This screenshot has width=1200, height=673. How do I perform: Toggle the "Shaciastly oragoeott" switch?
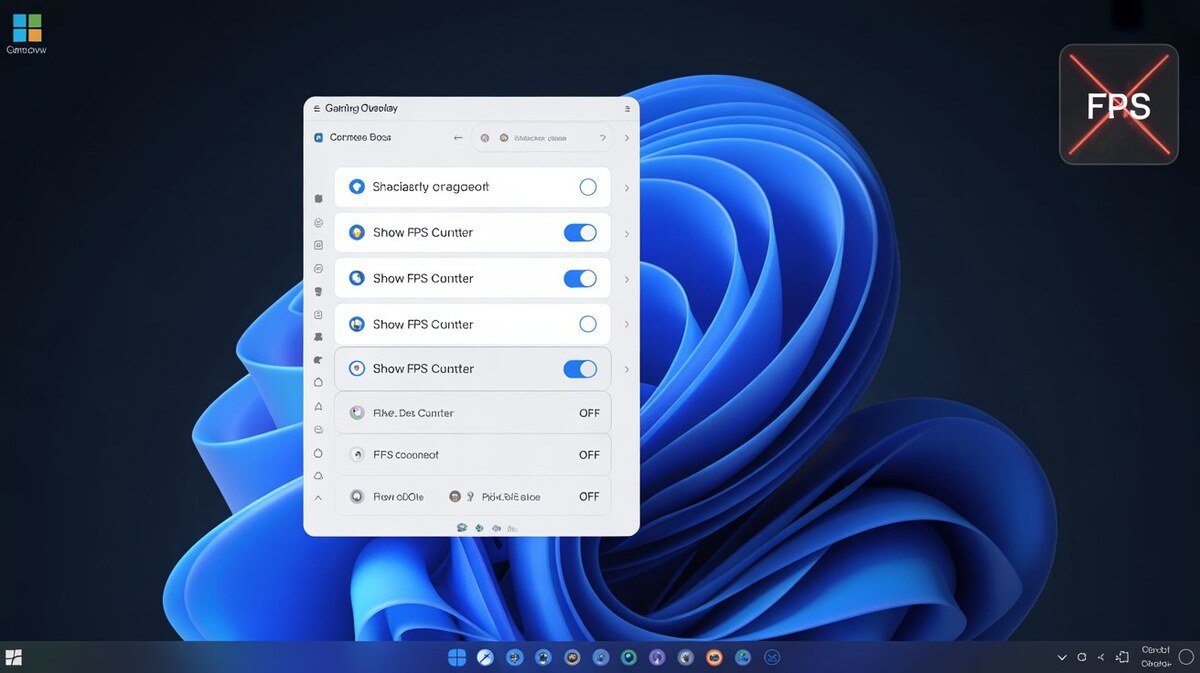pyautogui.click(x=588, y=187)
